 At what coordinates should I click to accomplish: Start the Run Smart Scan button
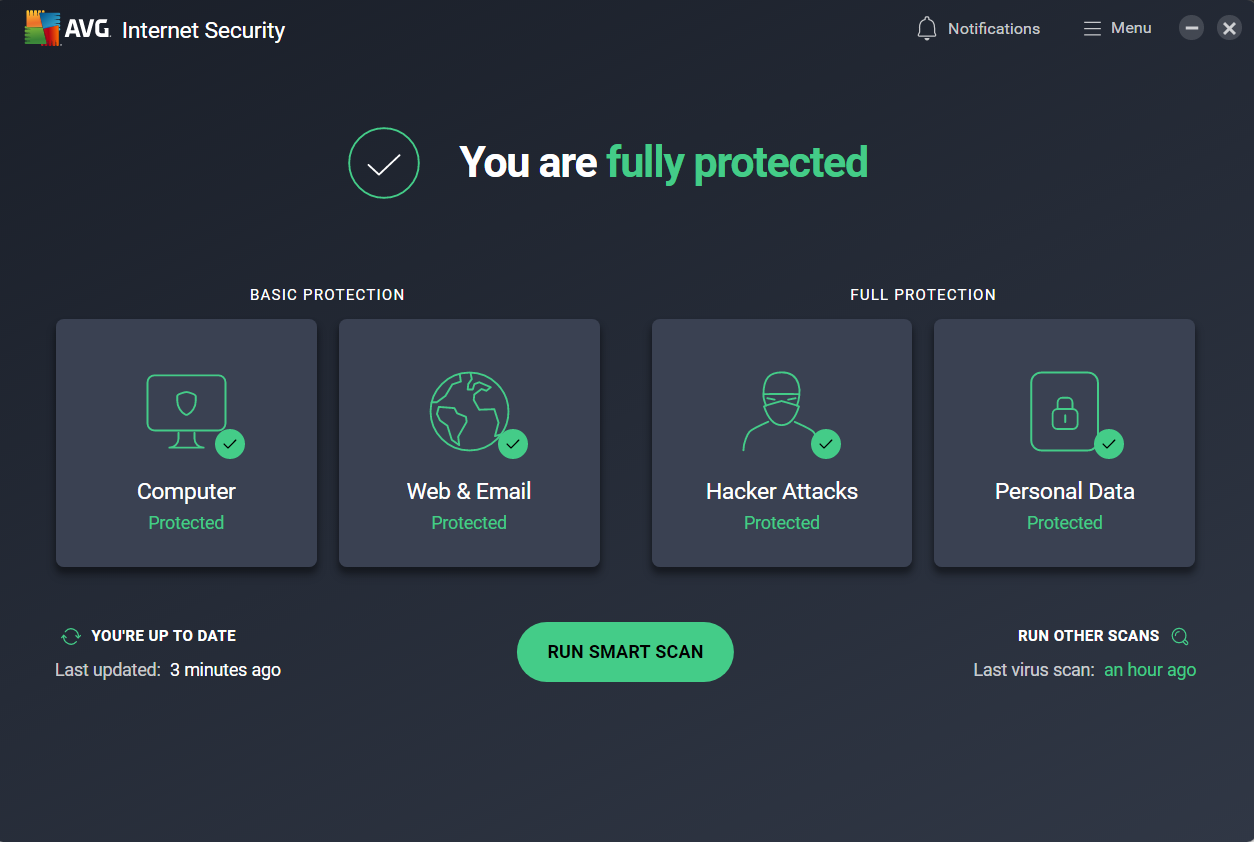pos(625,652)
